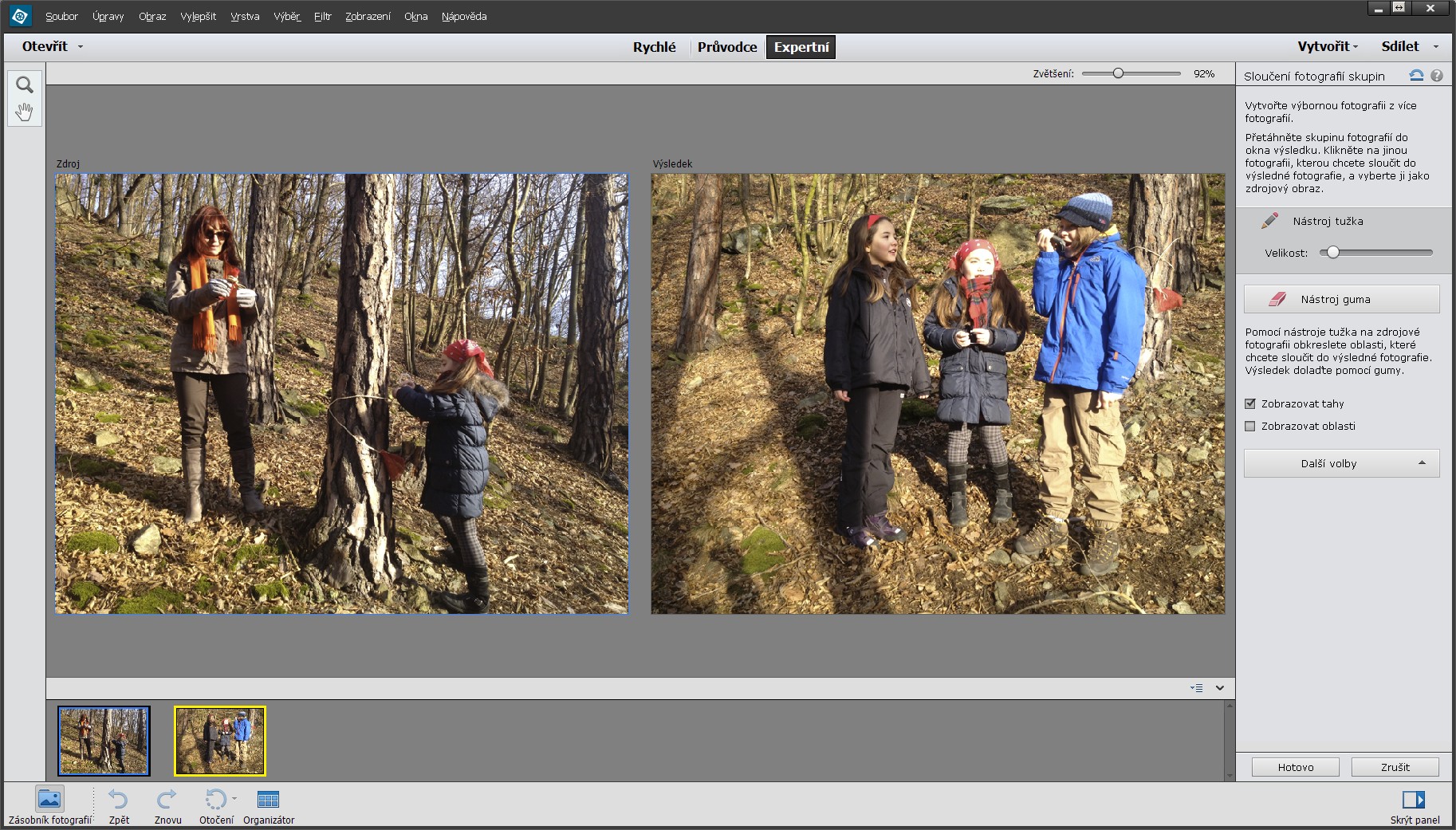1456x830 pixels.
Task: Enable Zobrazovat oblasti checkbox
Action: coord(1250,427)
